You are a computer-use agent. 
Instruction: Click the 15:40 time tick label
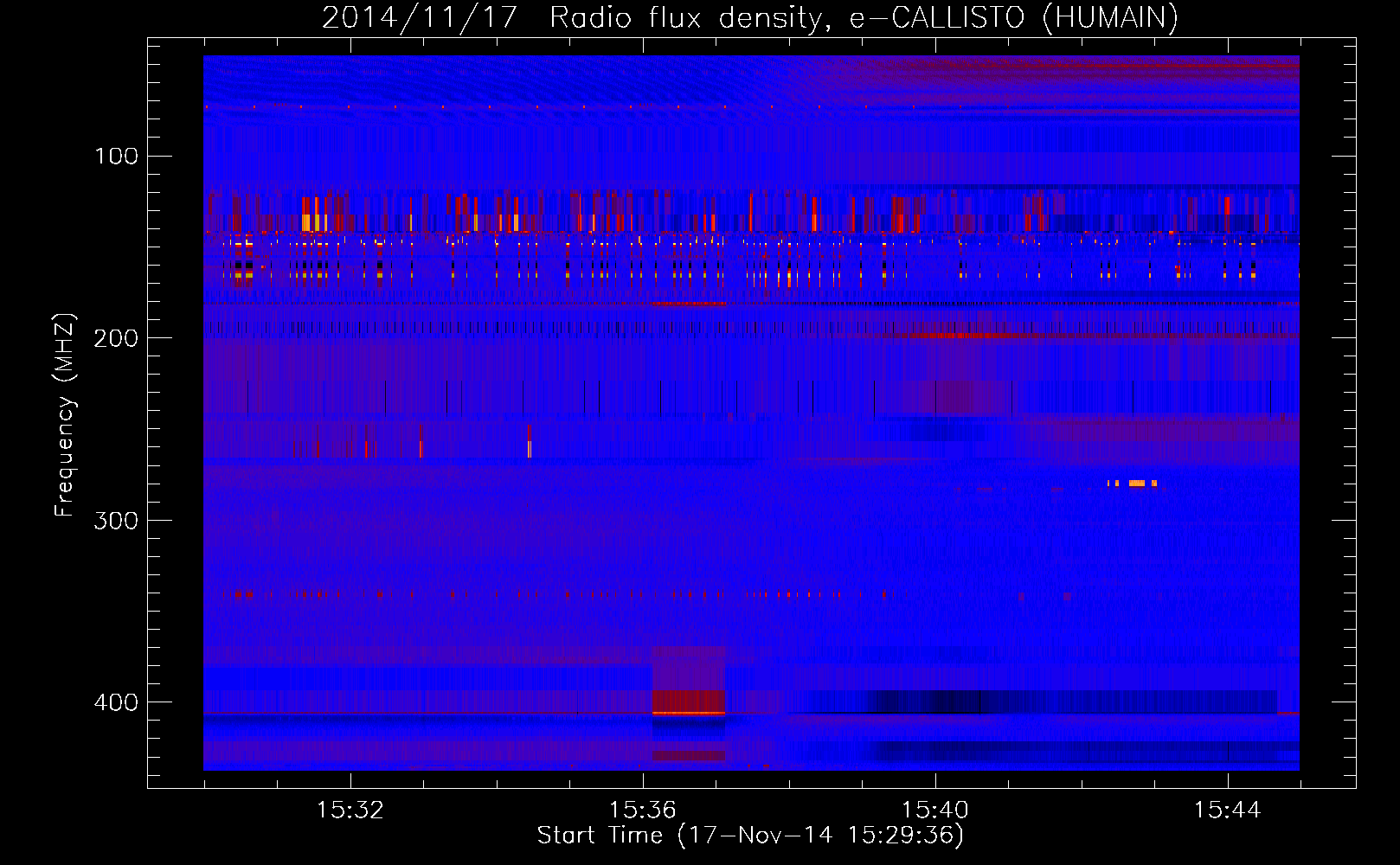(934, 811)
